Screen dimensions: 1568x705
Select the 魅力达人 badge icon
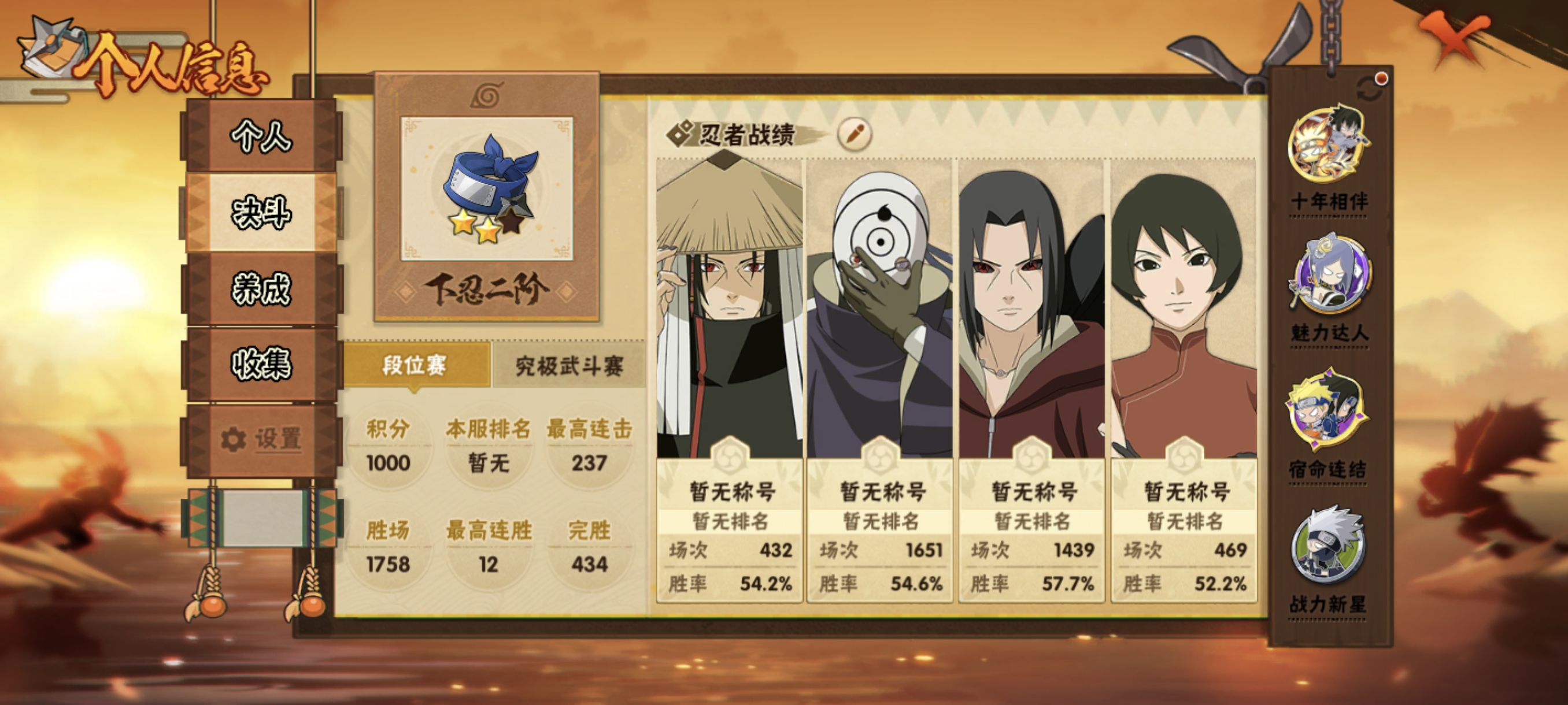click(x=1330, y=276)
